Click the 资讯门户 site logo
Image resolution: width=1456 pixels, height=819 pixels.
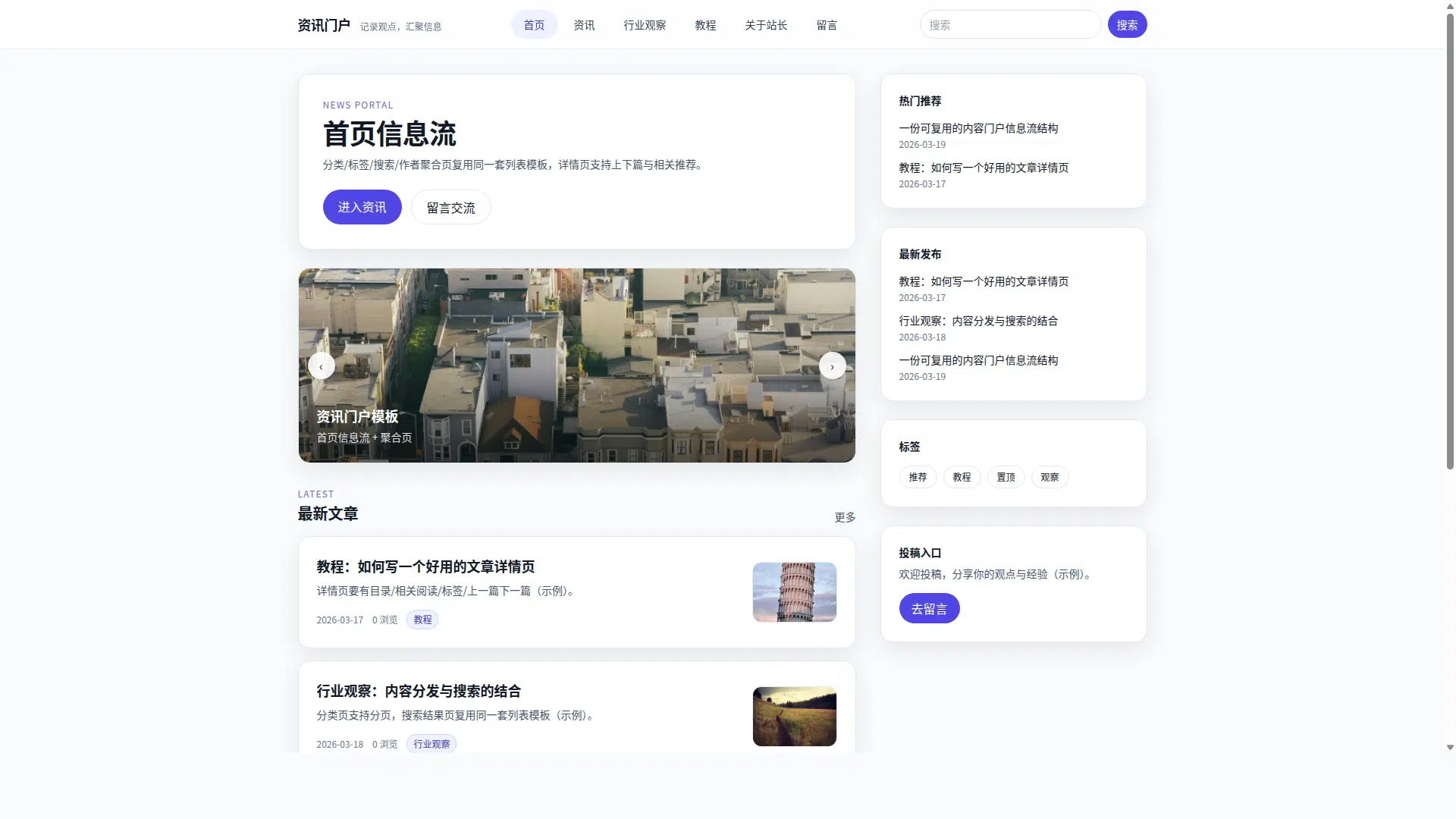coord(324,25)
